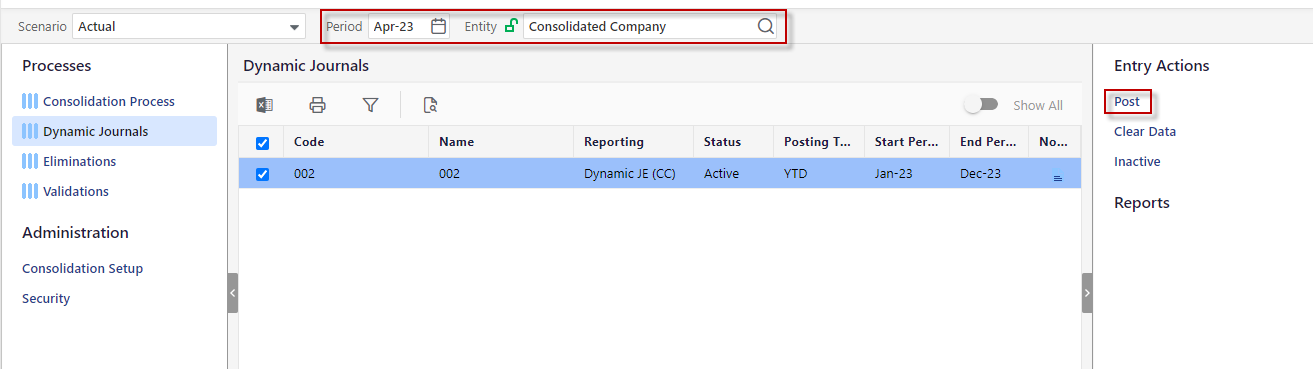This screenshot has width=1313, height=370.
Task: Open Consolidation Process in Processes
Action: click(108, 101)
